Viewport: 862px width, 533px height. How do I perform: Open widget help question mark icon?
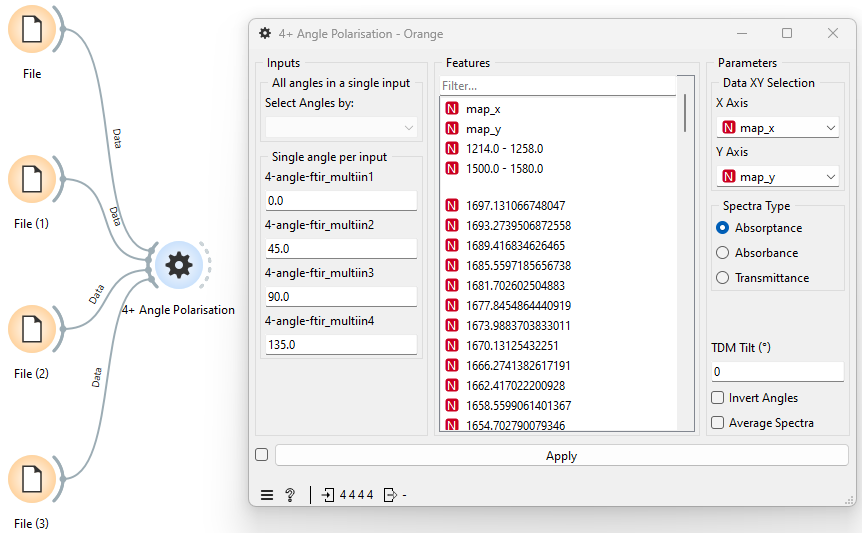point(290,495)
